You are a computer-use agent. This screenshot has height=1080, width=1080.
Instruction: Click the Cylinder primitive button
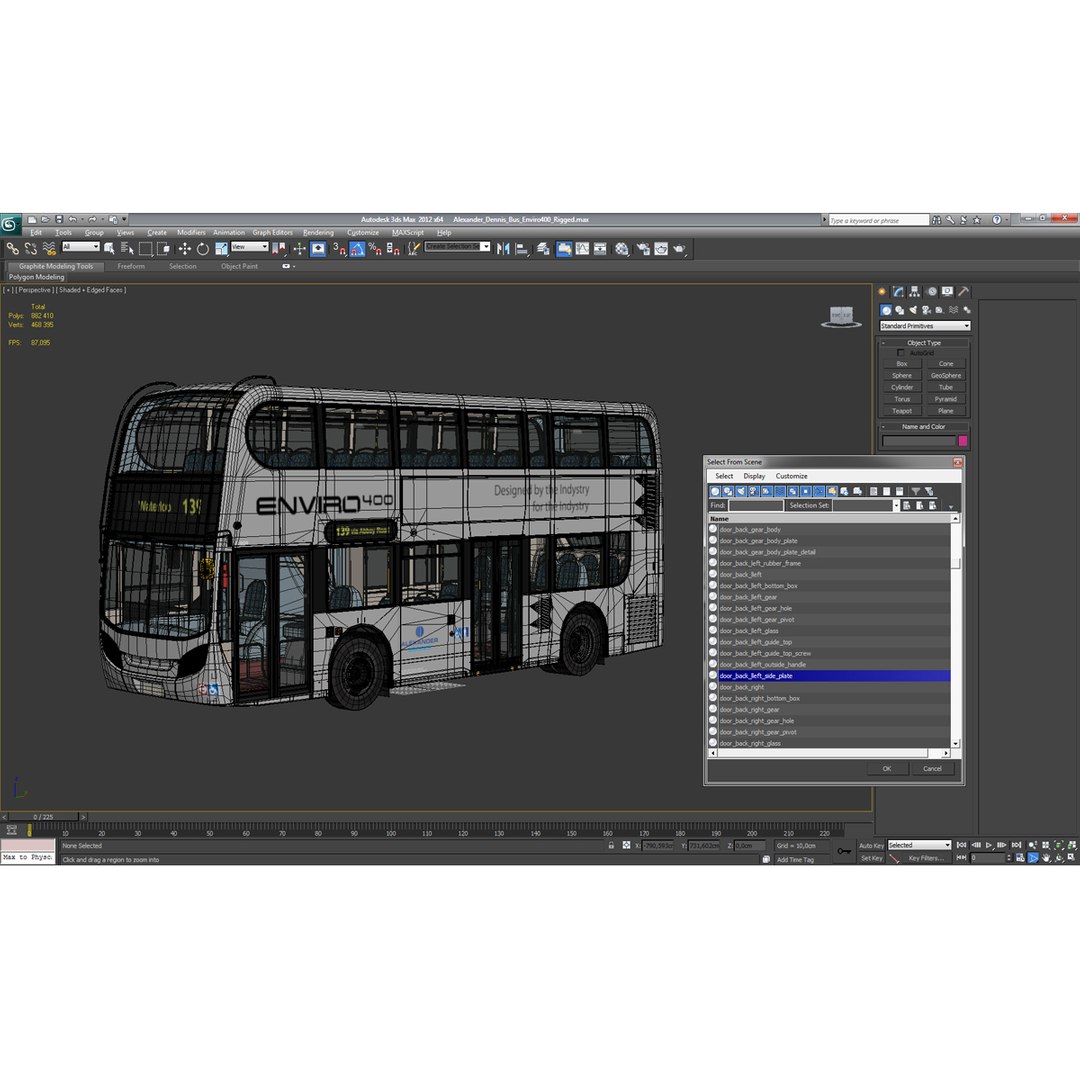pyautogui.click(x=902, y=387)
